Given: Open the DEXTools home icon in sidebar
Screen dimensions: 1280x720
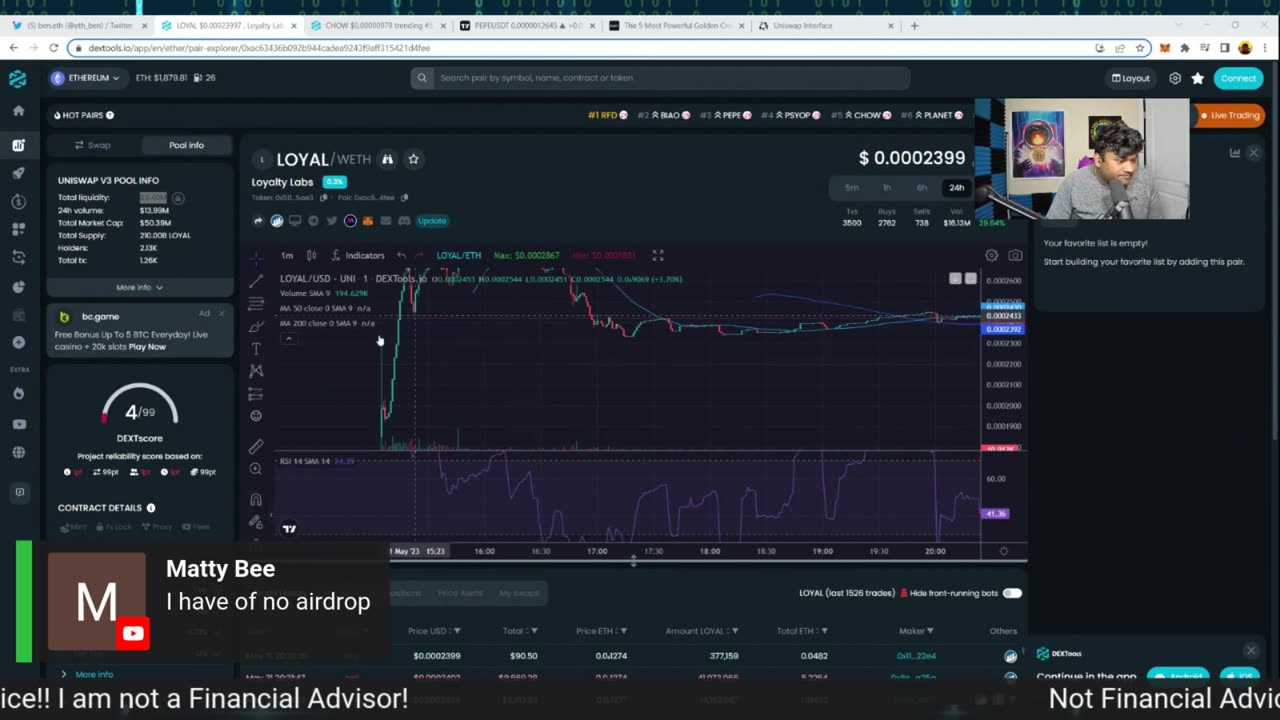Looking at the screenshot, I should pos(18,111).
